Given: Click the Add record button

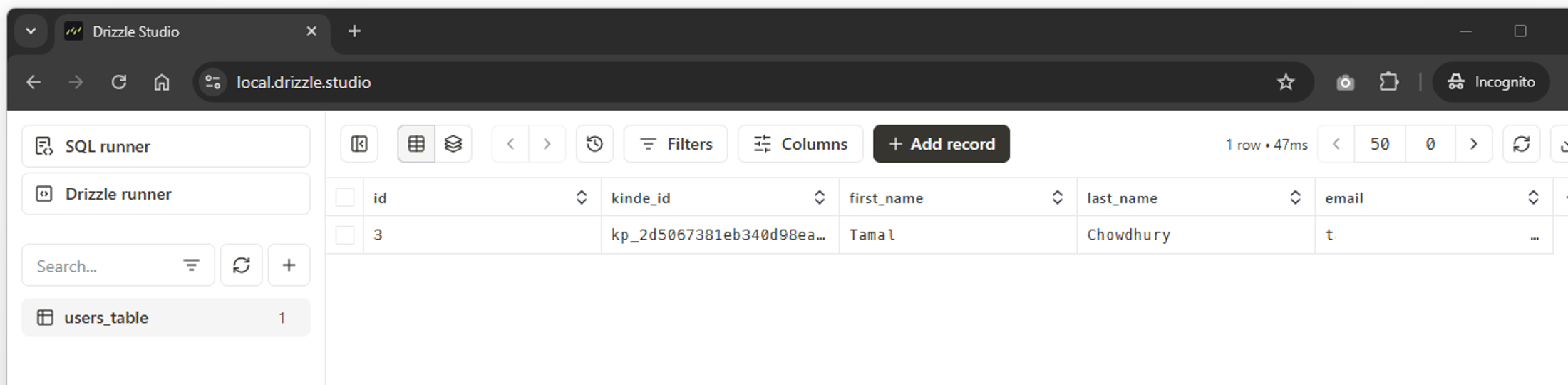Looking at the screenshot, I should click(x=941, y=144).
